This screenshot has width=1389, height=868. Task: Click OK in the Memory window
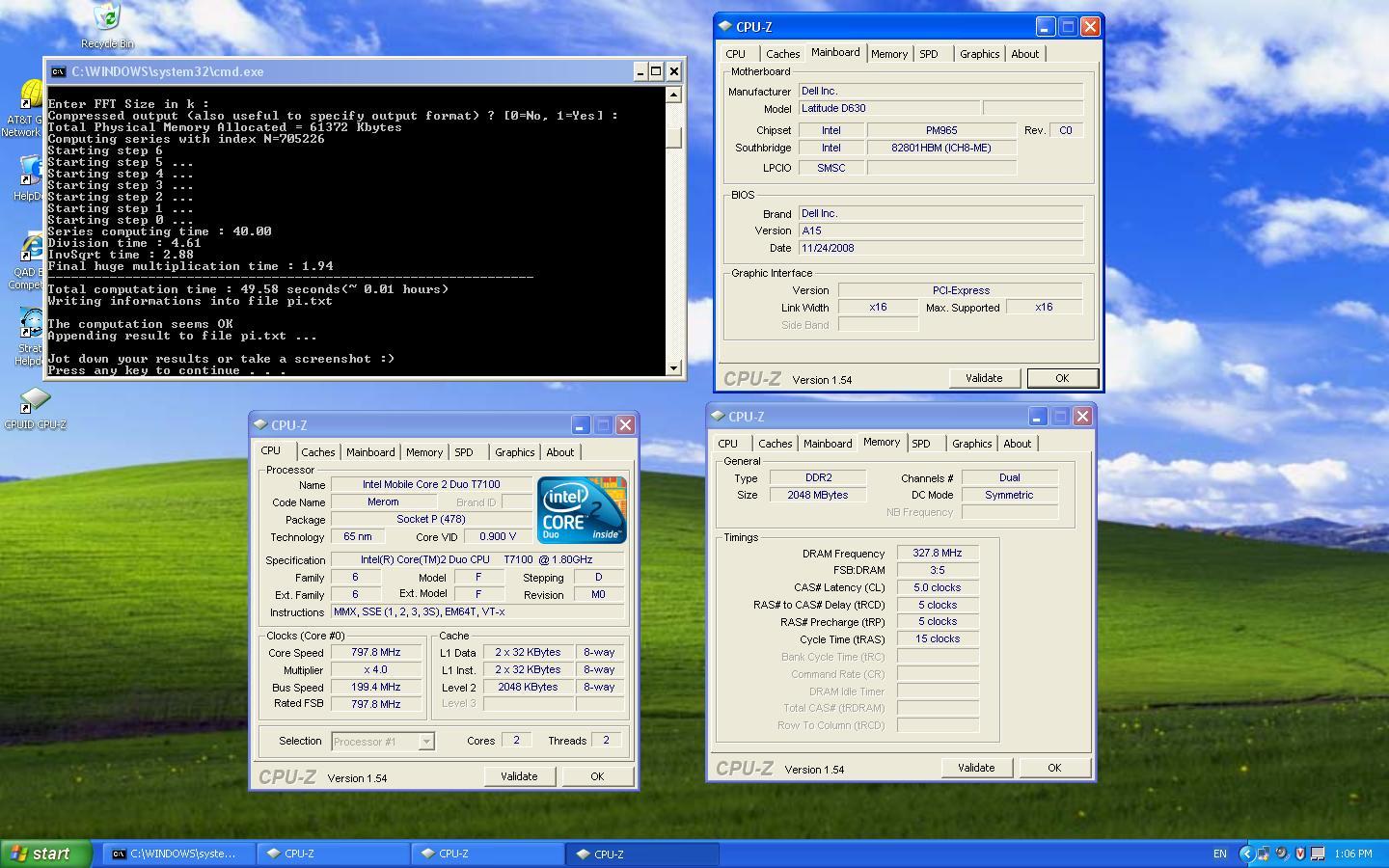(x=1054, y=768)
